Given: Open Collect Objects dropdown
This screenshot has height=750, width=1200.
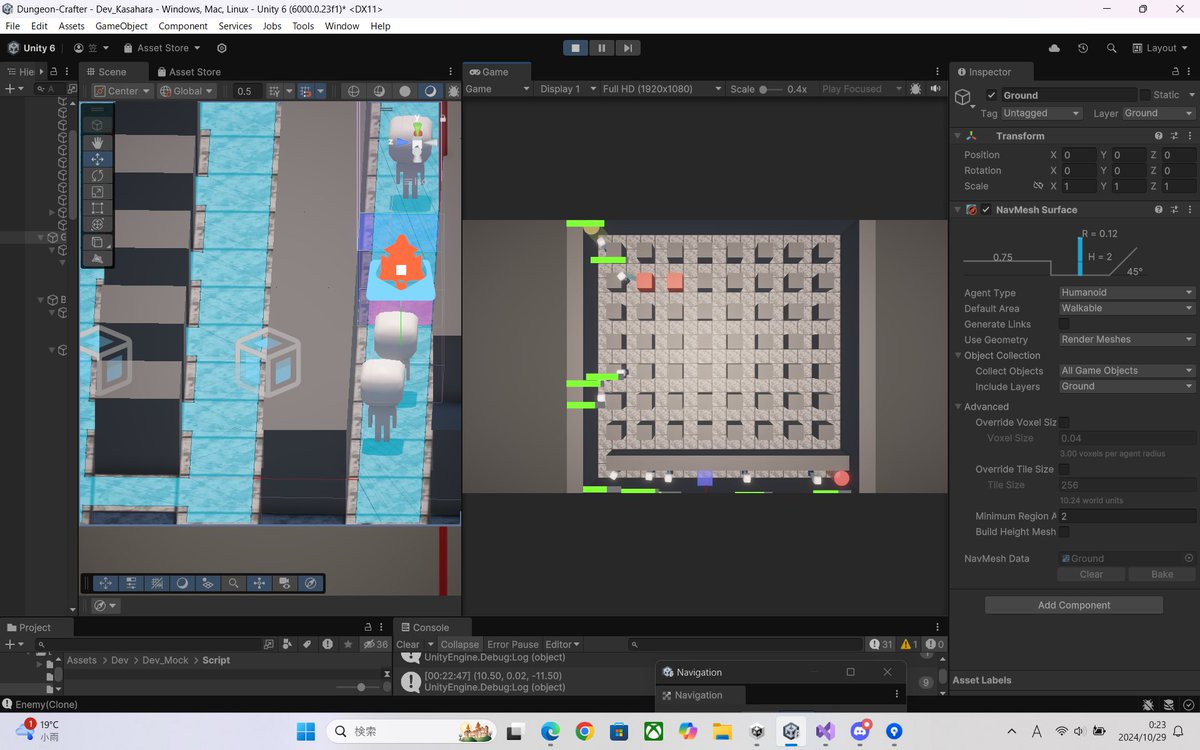Looking at the screenshot, I should [1127, 371].
